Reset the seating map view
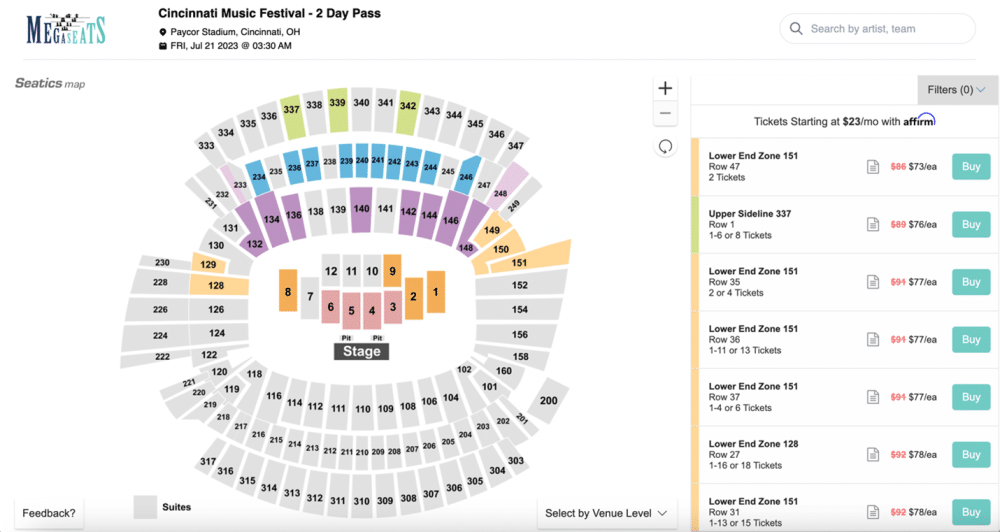The height and width of the screenshot is (532, 1000). (665, 147)
